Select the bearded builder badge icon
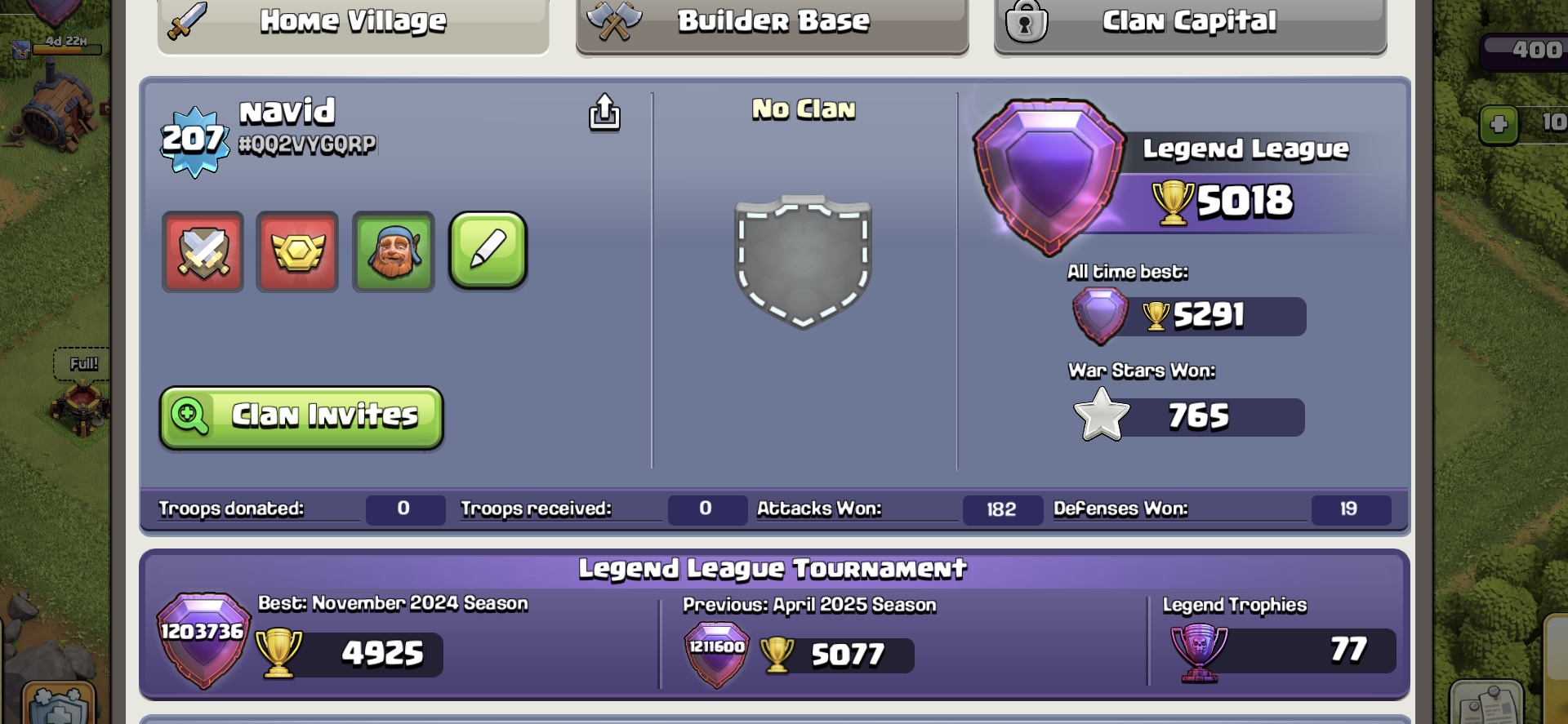 394,251
